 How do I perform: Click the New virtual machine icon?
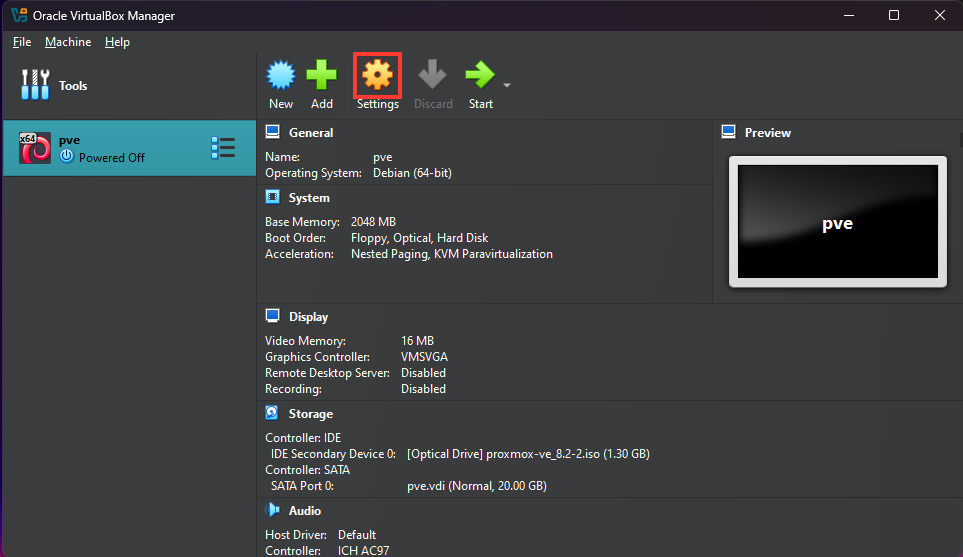pyautogui.click(x=281, y=76)
